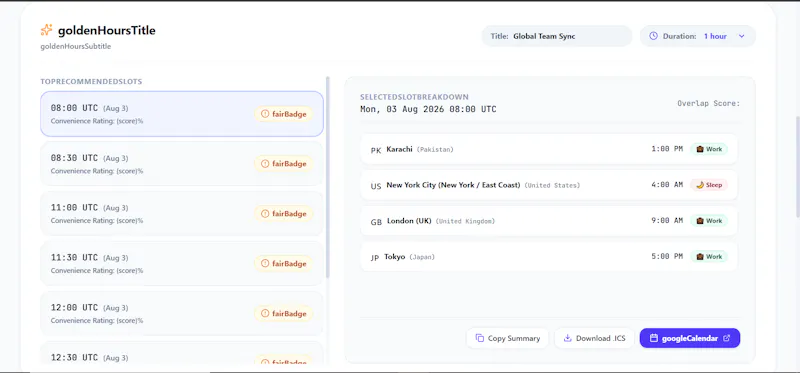Click the PK country code label
This screenshot has width=800, height=373.
(376, 150)
